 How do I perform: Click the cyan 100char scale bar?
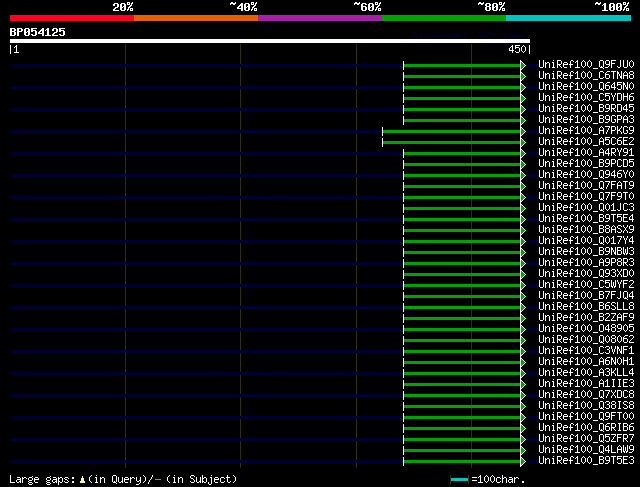pos(460,480)
